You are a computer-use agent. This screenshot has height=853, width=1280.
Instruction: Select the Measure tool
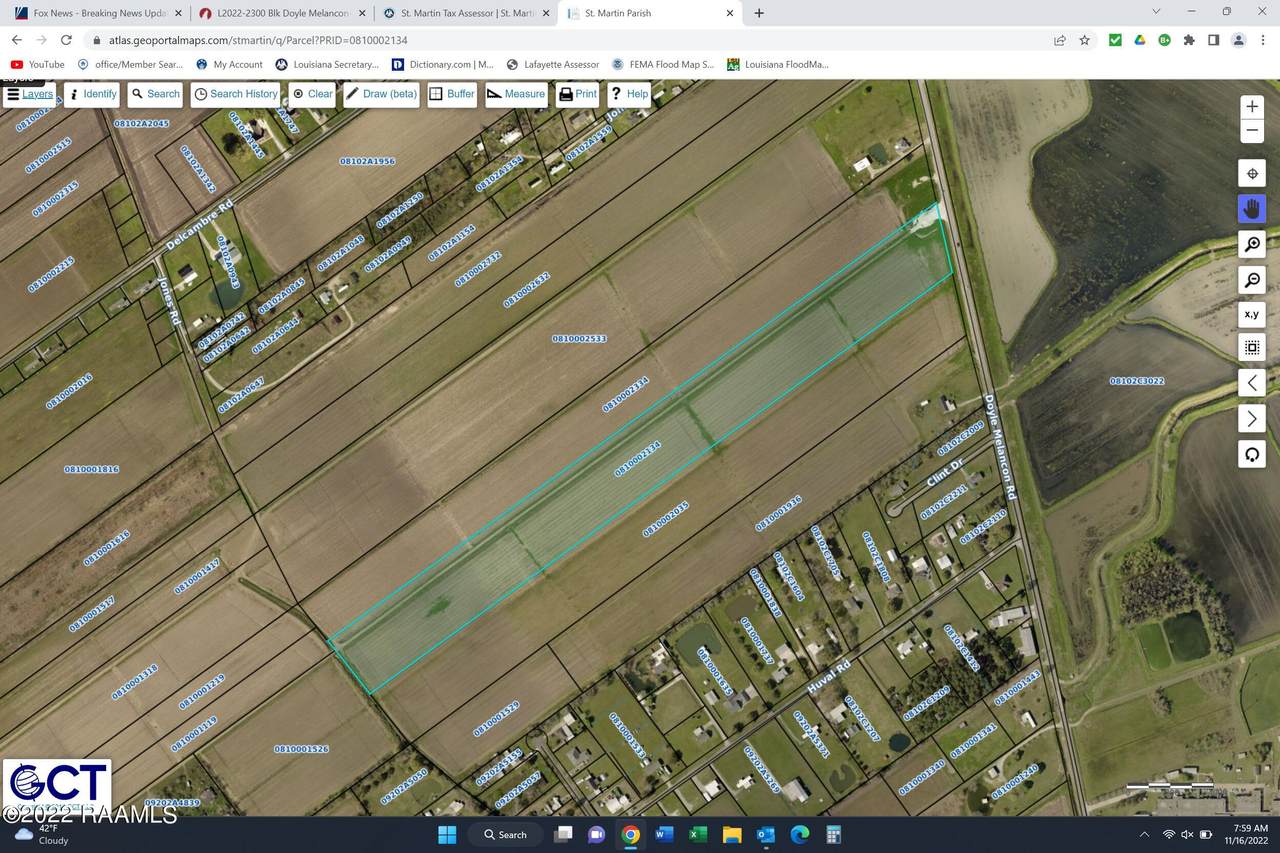pyautogui.click(x=517, y=94)
